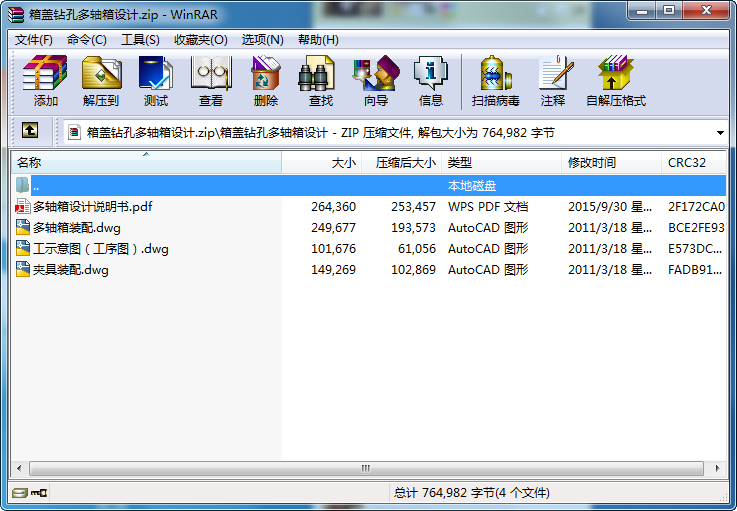Click the archive icon in address bar

pos(74,133)
